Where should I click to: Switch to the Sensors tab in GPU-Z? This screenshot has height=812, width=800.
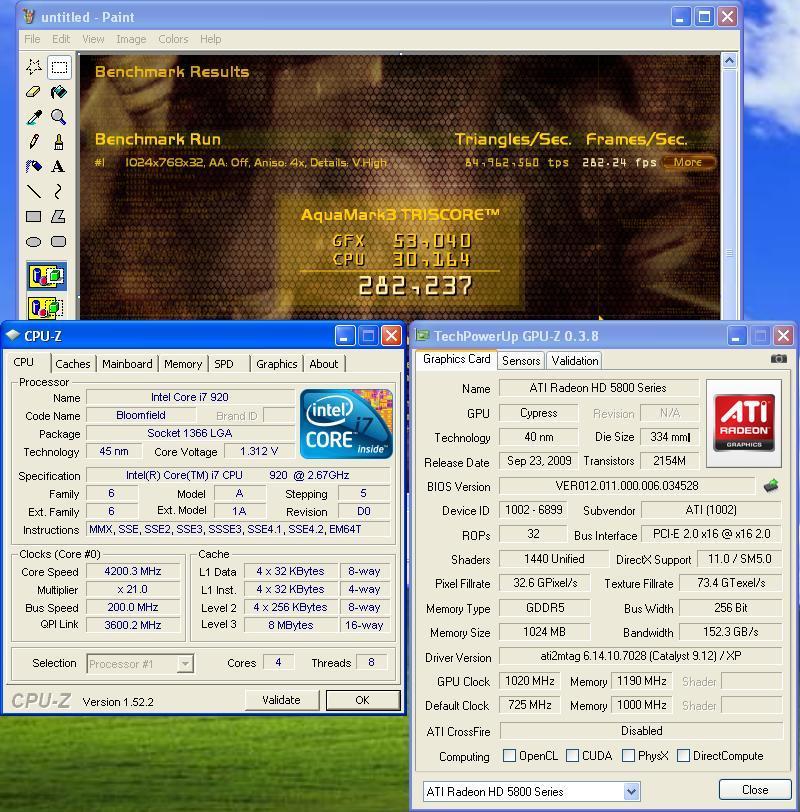point(521,360)
